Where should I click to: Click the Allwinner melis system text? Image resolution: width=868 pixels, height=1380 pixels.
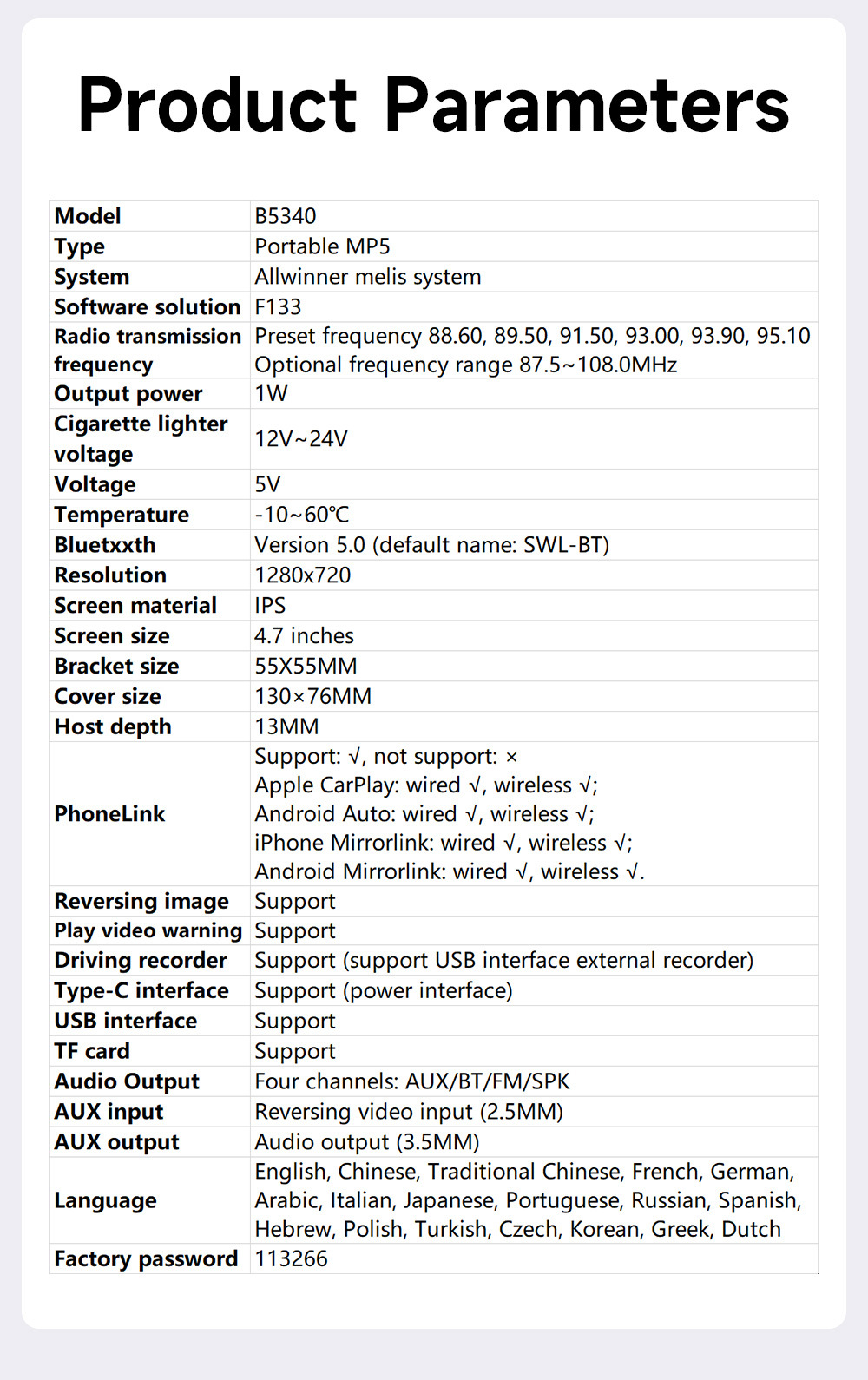tap(367, 277)
